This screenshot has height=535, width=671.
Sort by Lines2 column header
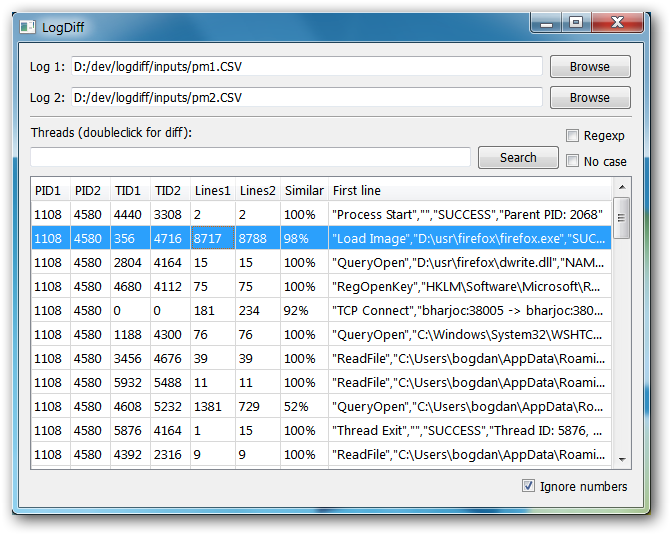coord(258,190)
